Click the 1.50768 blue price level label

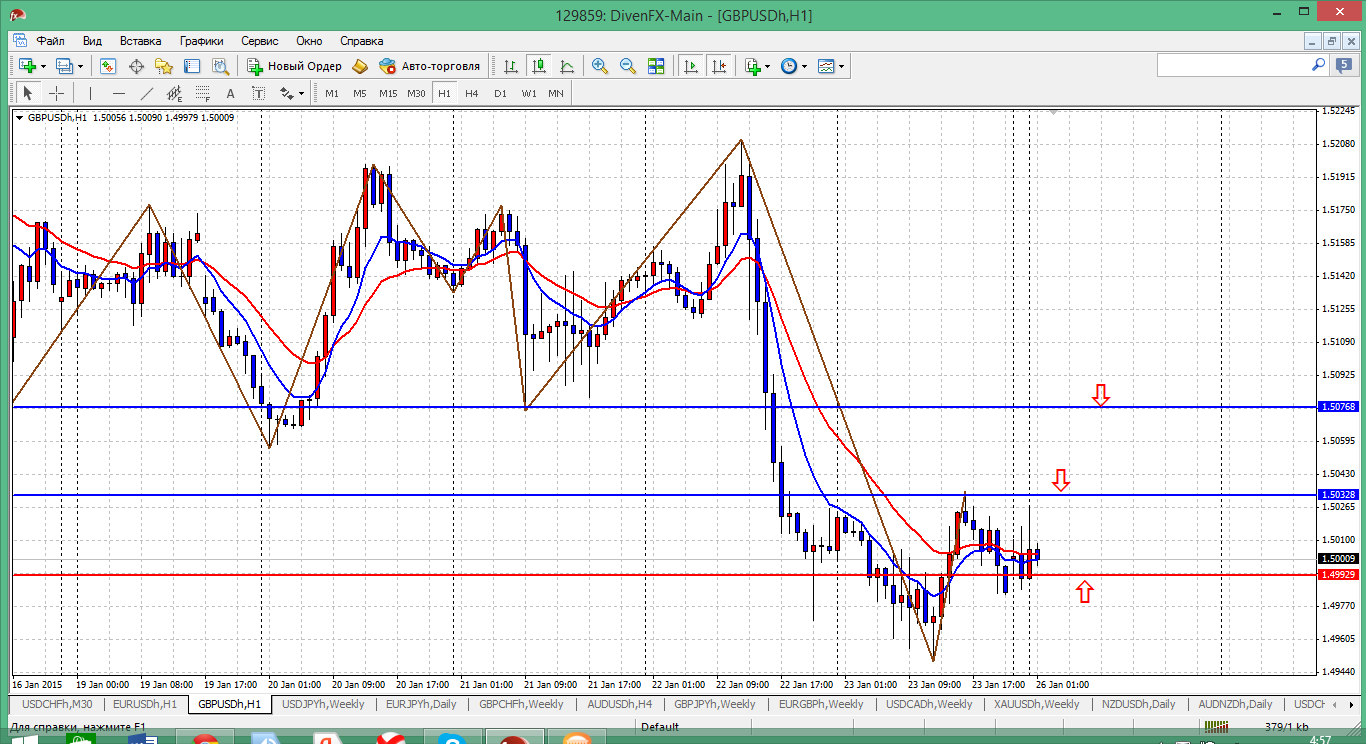[x=1338, y=407]
